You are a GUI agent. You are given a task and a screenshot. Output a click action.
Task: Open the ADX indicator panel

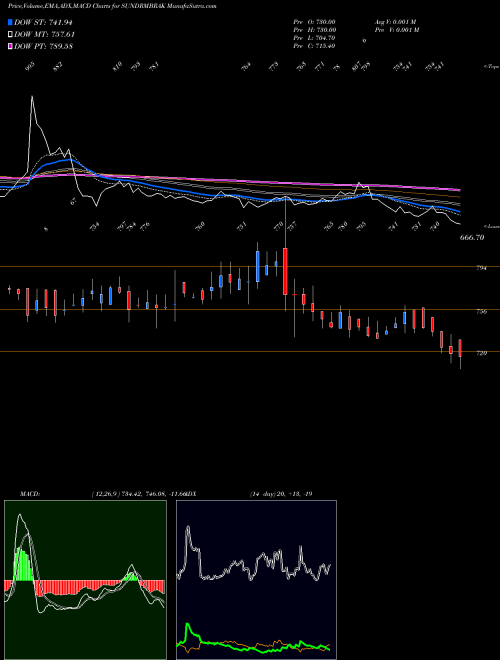[256, 580]
